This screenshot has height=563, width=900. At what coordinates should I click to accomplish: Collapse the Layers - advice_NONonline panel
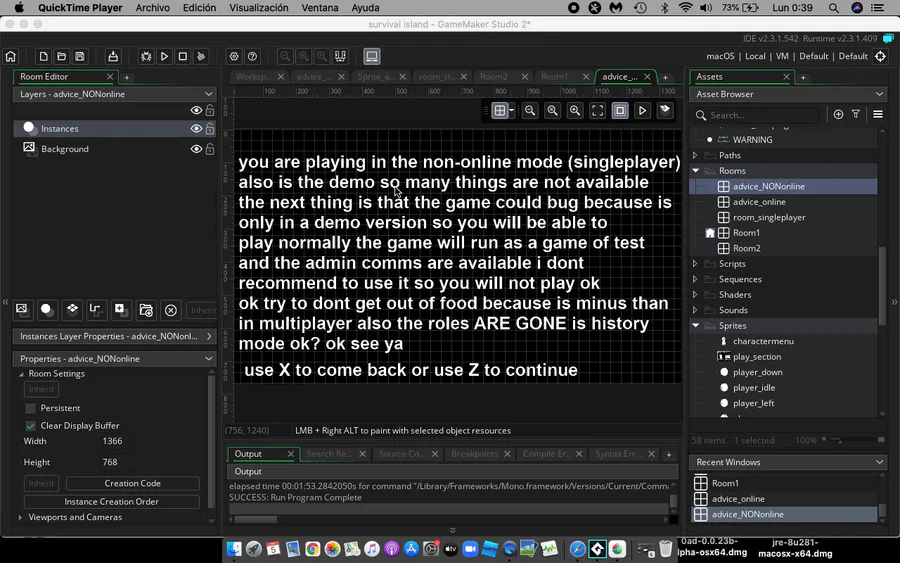[208, 94]
